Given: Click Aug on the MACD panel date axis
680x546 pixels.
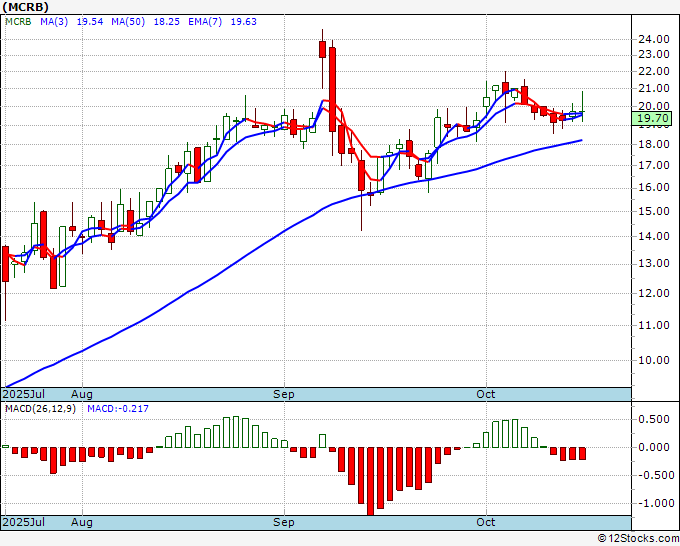Looking at the screenshot, I should pyautogui.click(x=82, y=522).
